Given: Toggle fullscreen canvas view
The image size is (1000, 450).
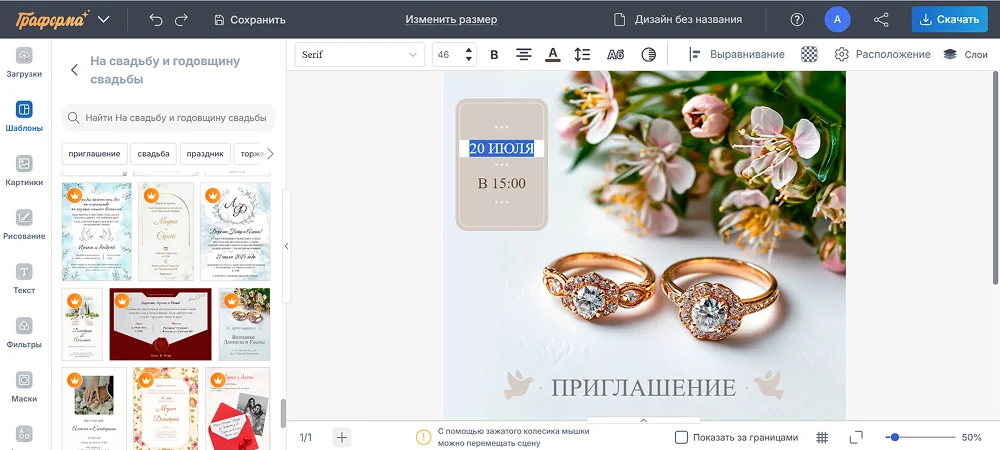Looking at the screenshot, I should point(855,437).
